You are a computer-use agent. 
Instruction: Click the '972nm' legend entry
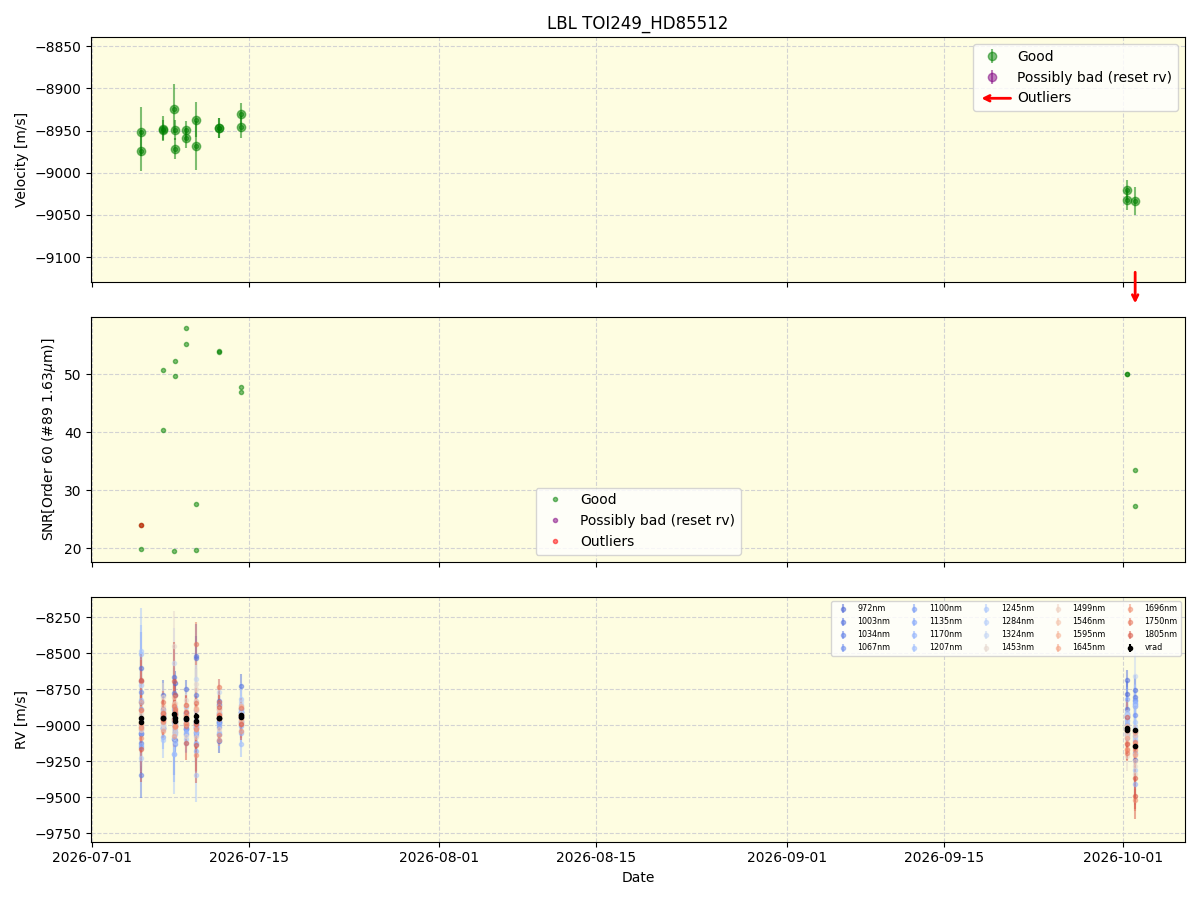871,608
